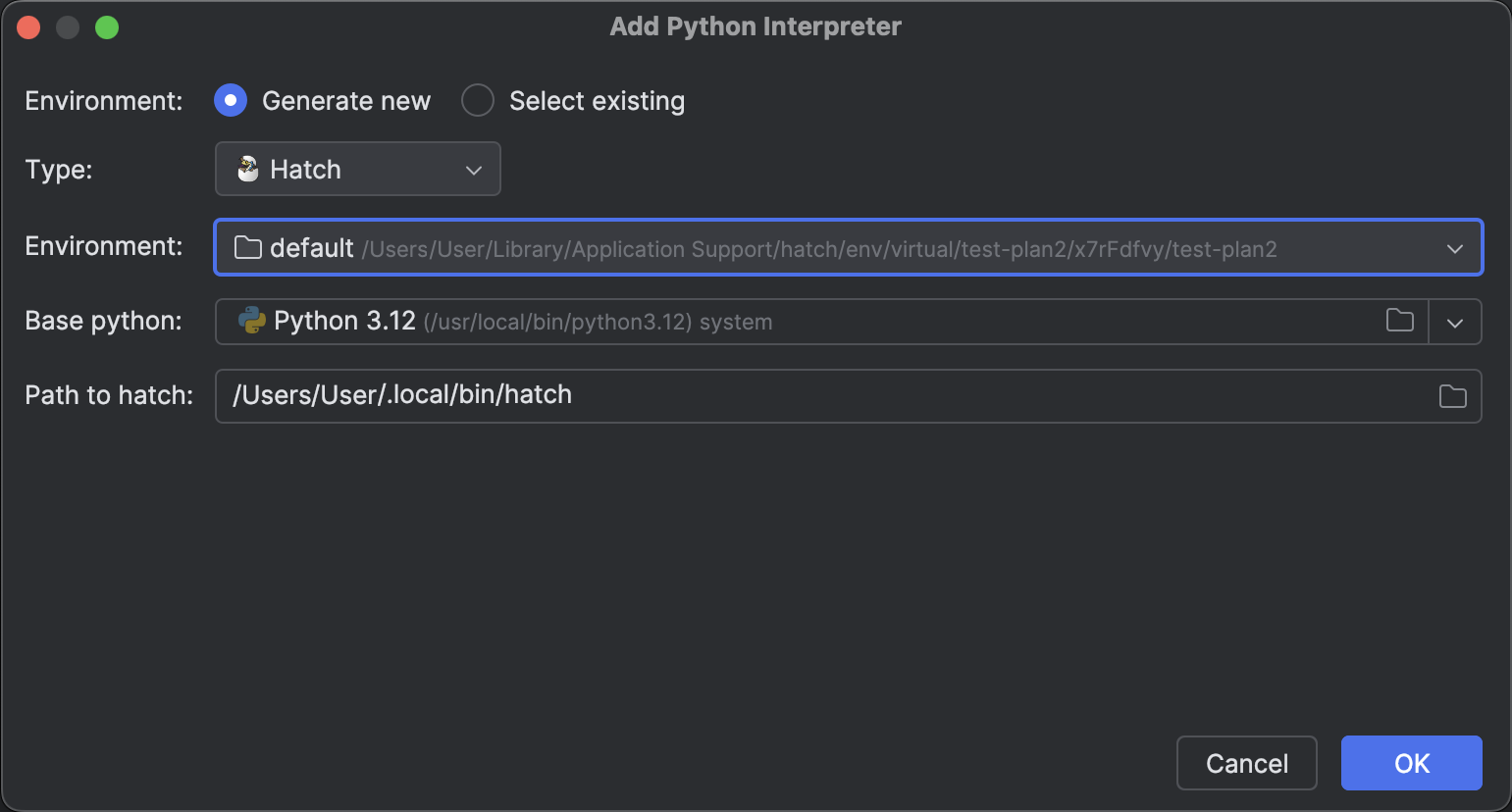Click the Select existing label text
Viewport: 1512px width, 812px height.
tap(597, 101)
